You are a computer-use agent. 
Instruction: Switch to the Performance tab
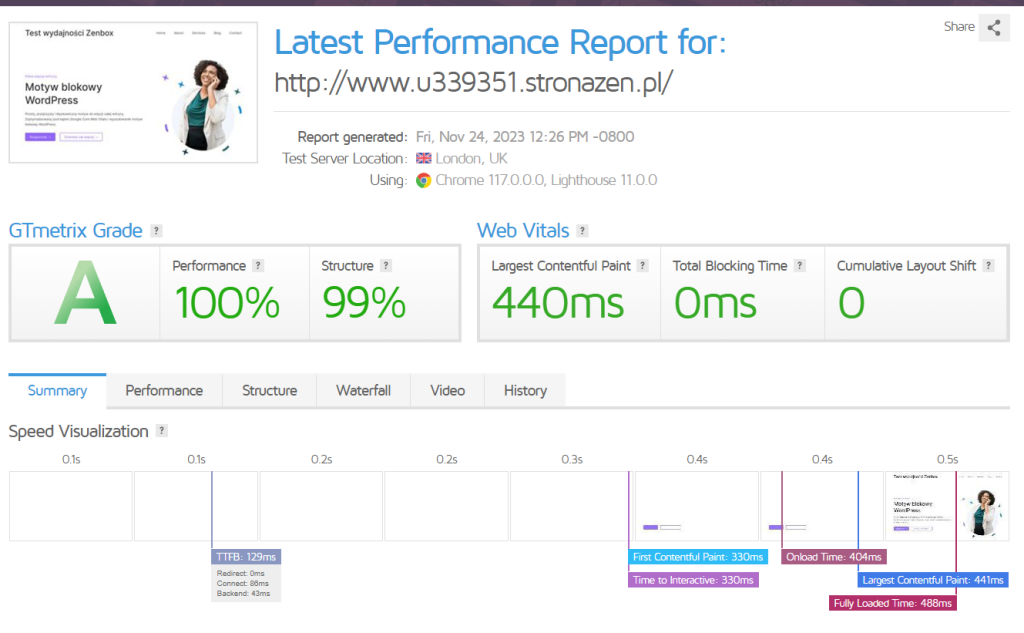point(164,391)
